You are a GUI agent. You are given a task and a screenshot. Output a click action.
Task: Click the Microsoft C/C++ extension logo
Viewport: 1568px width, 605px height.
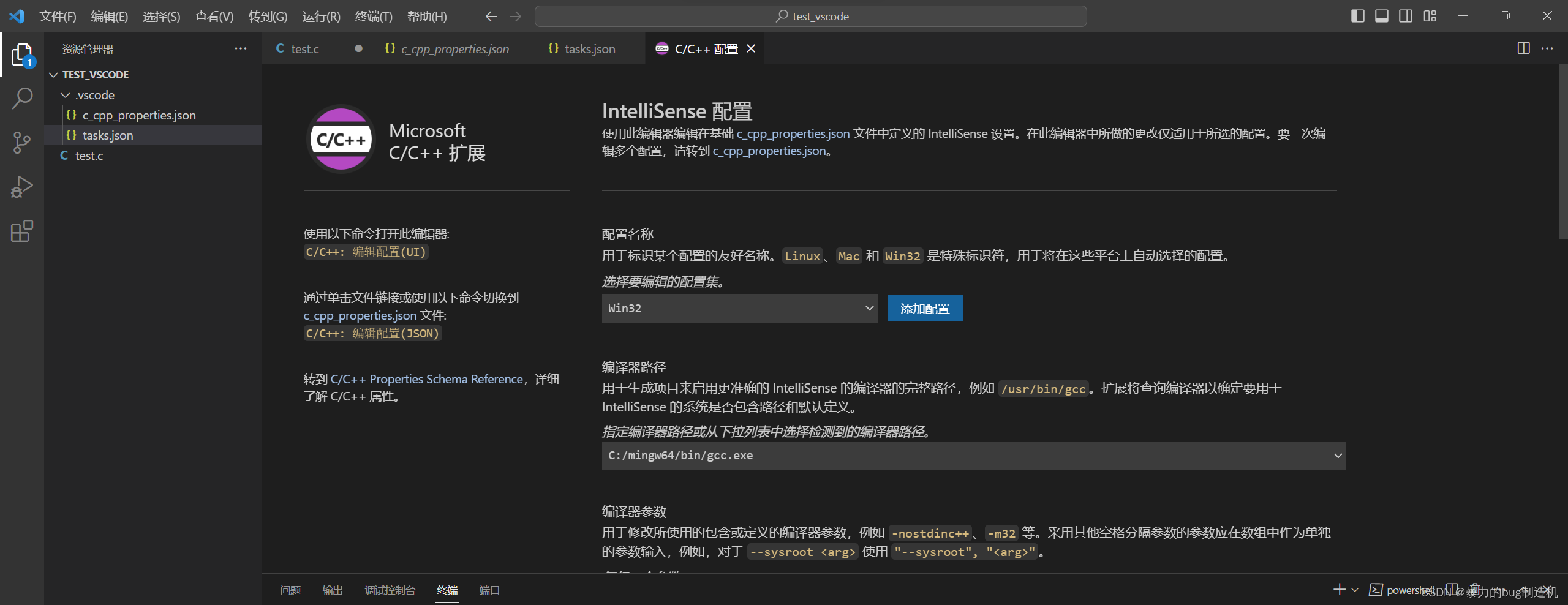click(341, 140)
